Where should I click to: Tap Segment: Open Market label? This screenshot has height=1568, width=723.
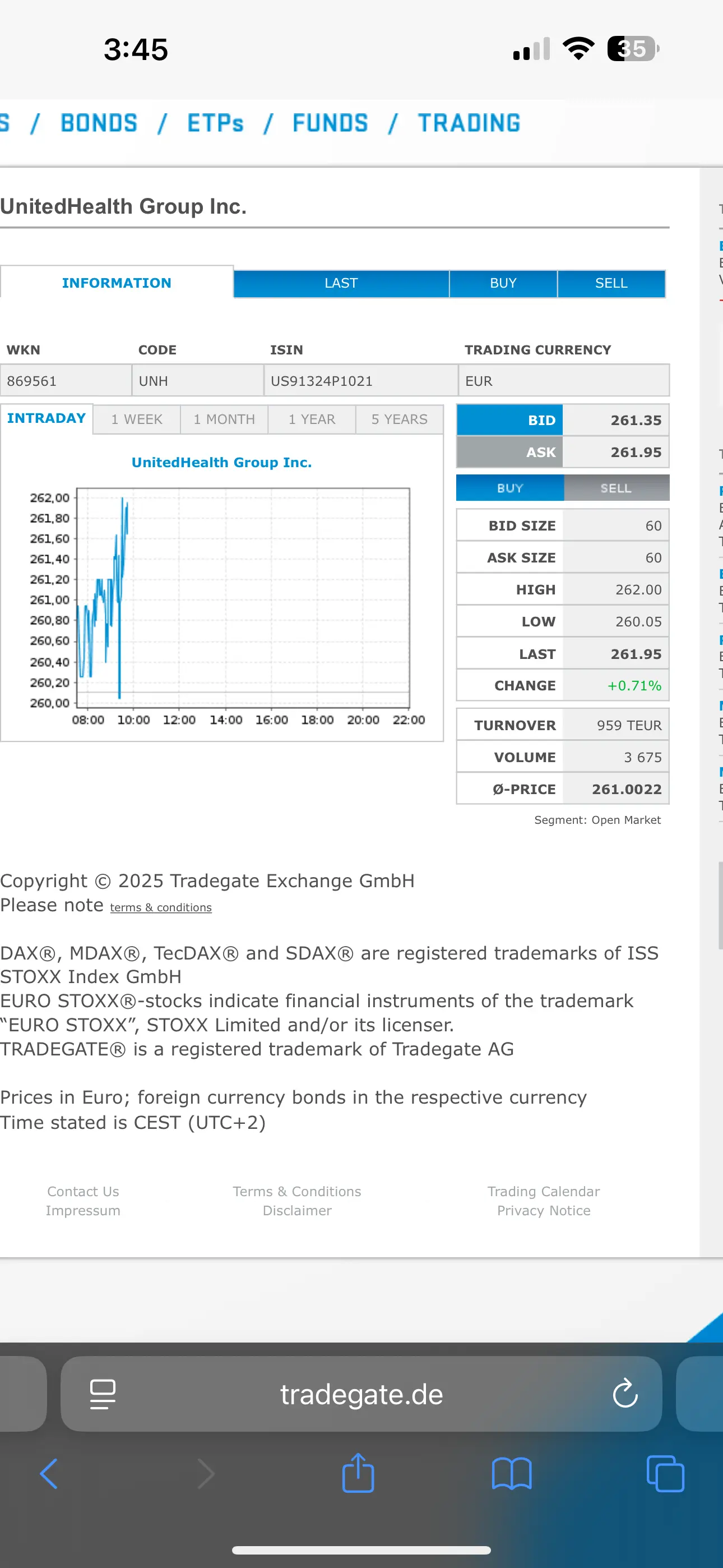pos(597,820)
